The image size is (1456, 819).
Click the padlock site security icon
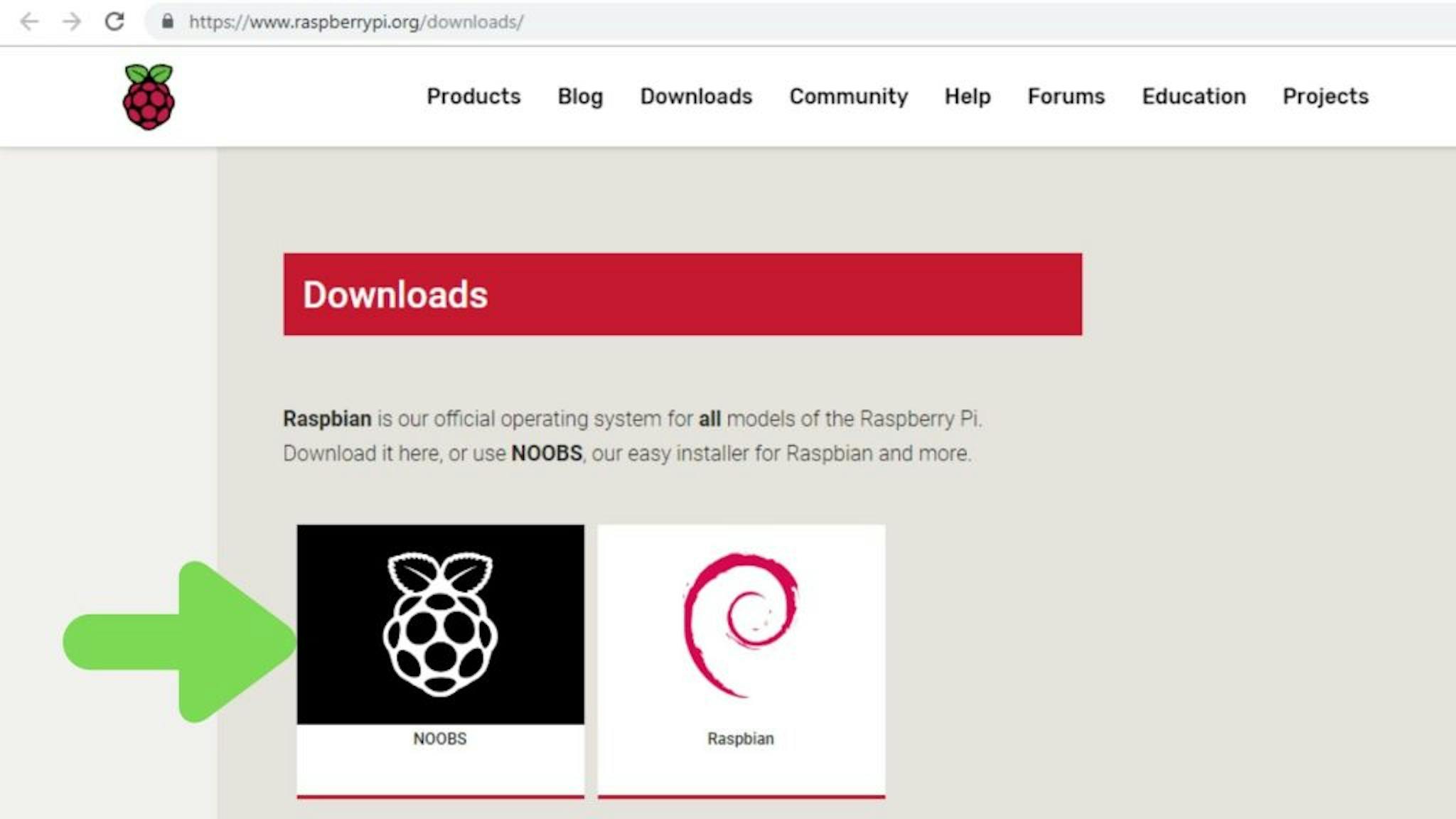pyautogui.click(x=167, y=21)
